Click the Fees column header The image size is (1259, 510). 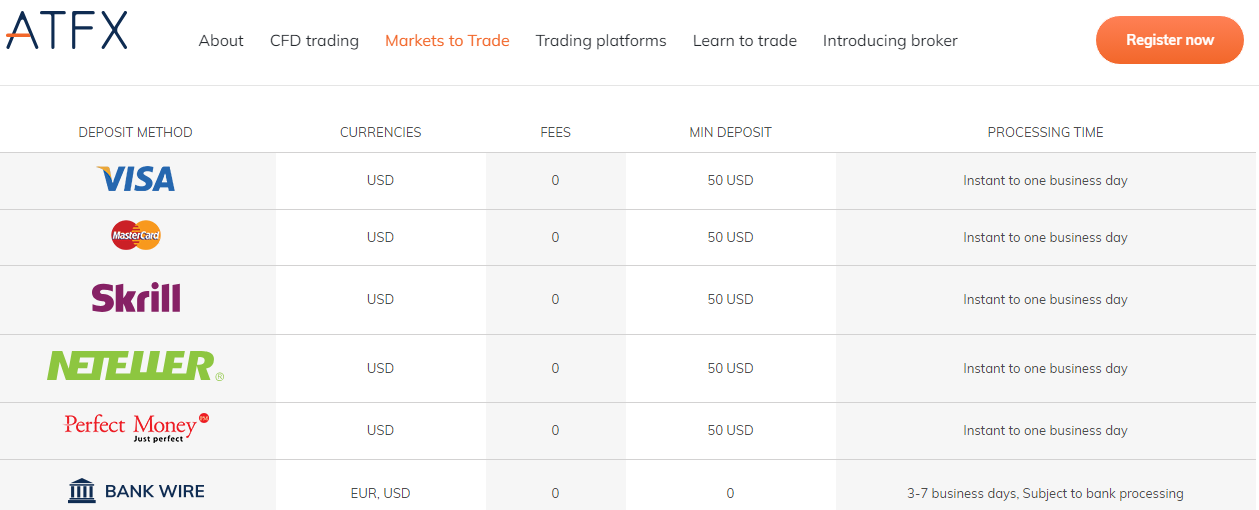(x=555, y=132)
